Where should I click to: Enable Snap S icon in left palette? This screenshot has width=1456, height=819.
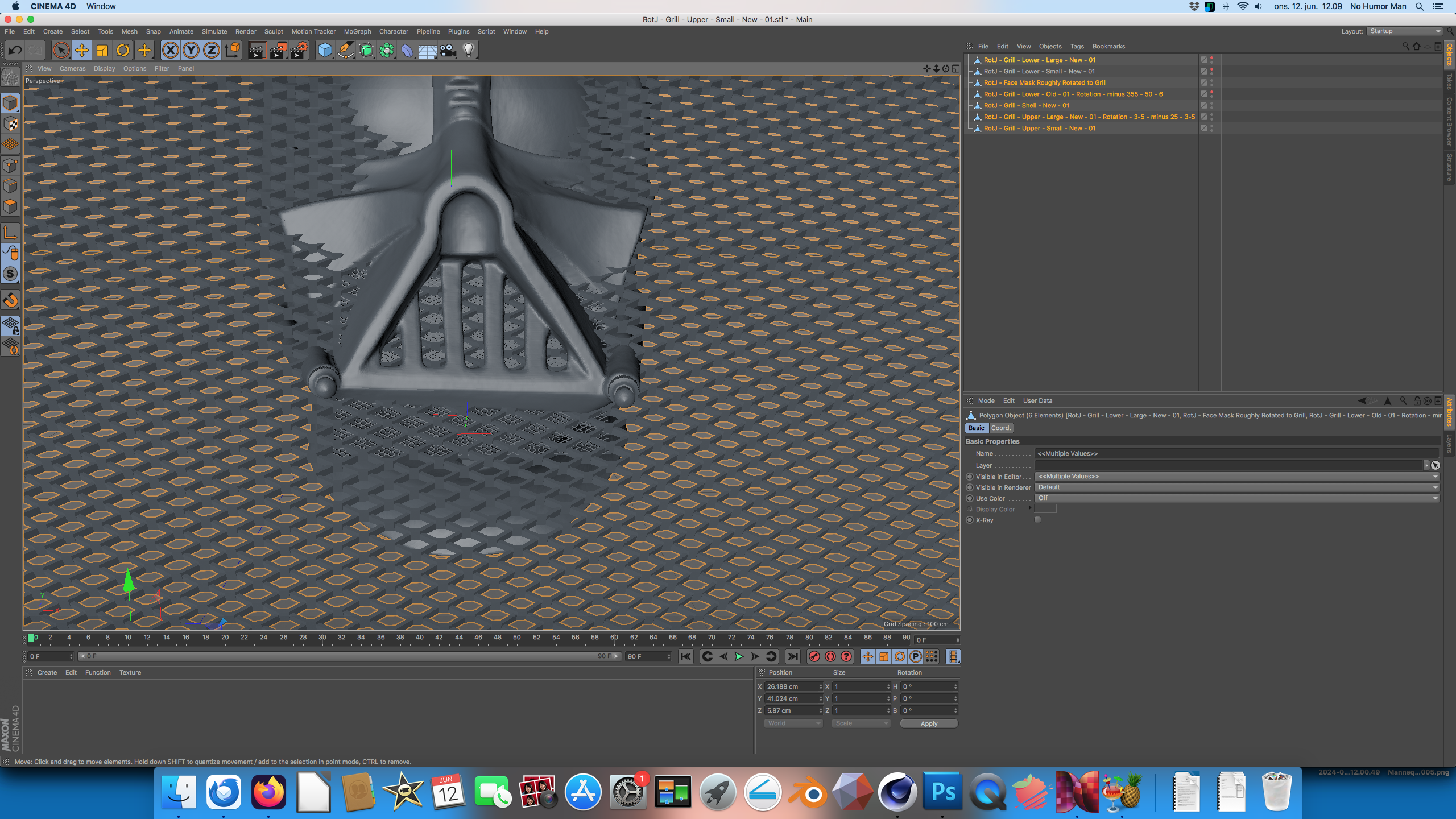click(x=10, y=274)
